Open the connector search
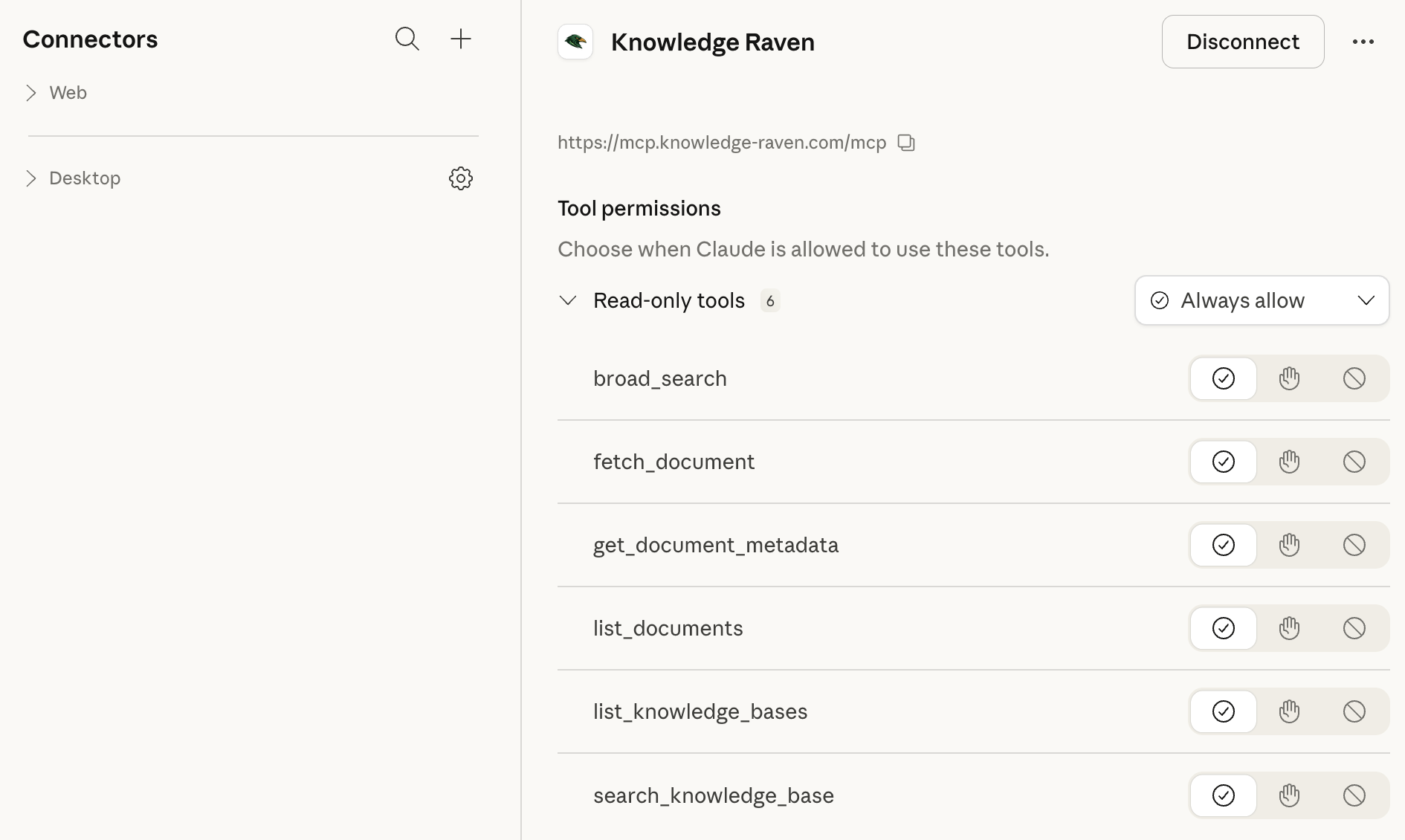Viewport: 1405px width, 840px height. coord(407,39)
